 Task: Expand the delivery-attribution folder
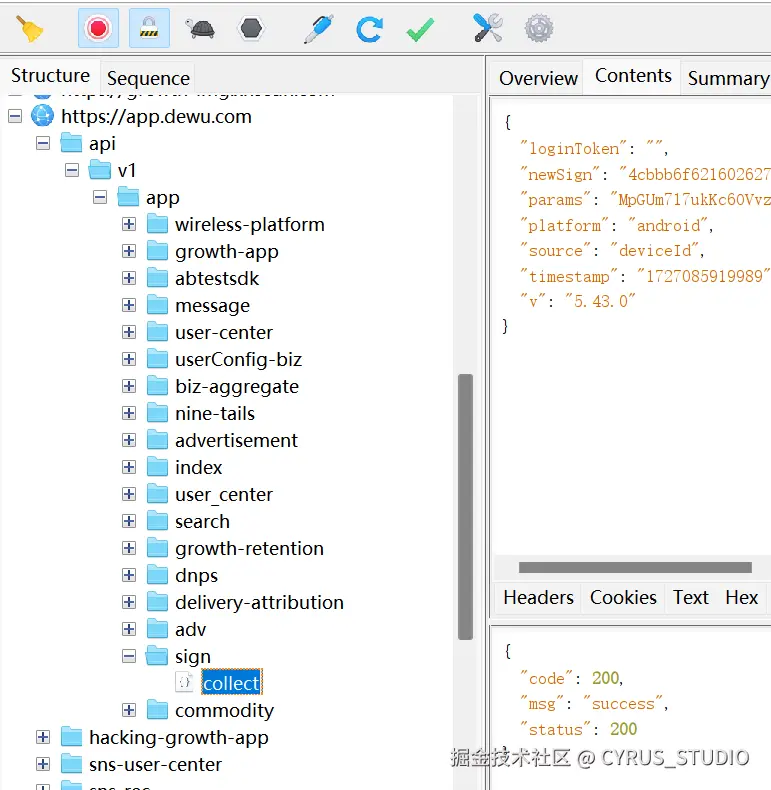pos(129,602)
